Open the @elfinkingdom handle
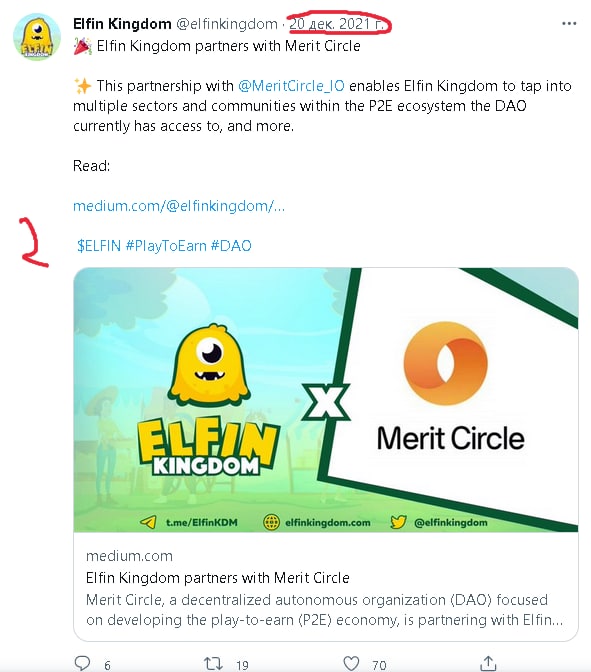The height and width of the screenshot is (672, 591). click(x=227, y=24)
